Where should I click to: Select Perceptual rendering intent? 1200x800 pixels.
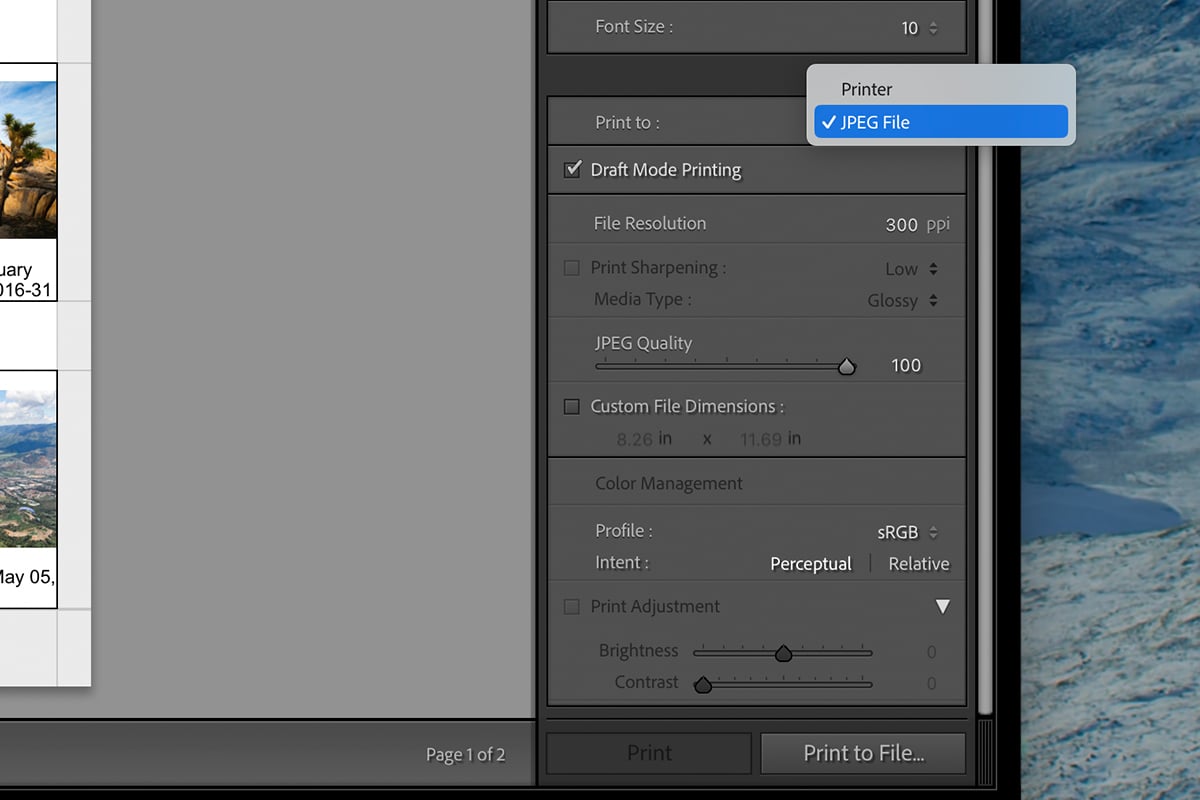point(810,563)
